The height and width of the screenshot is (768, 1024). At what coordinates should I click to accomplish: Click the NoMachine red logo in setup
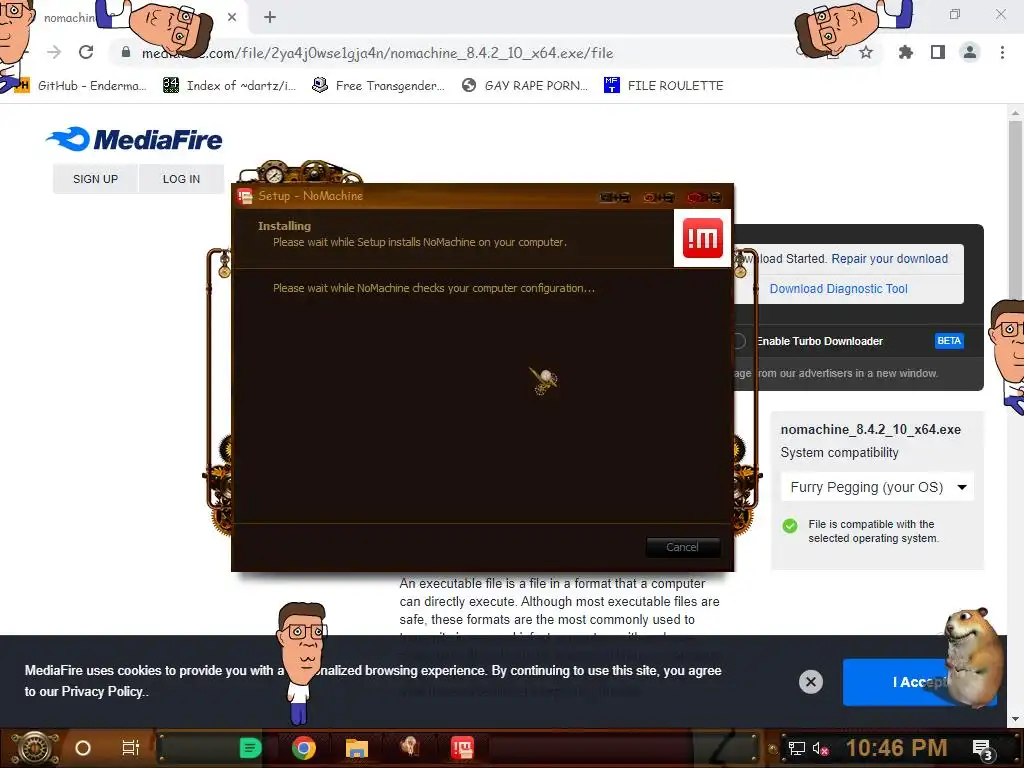702,238
